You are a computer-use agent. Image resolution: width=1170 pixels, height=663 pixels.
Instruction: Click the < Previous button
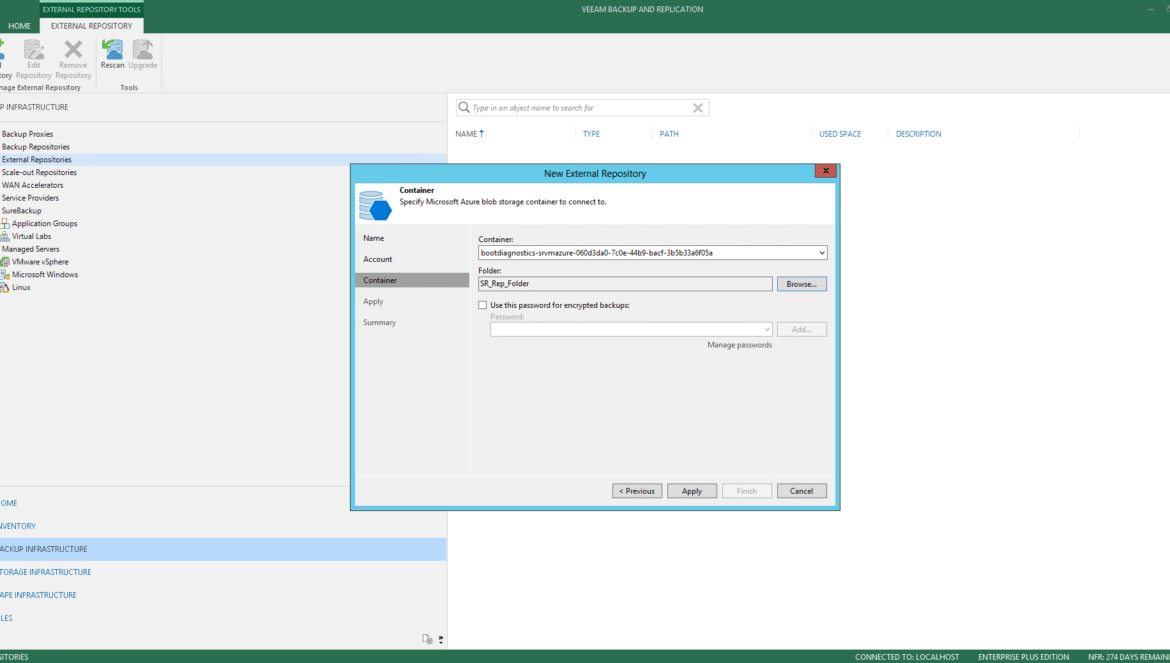637,491
